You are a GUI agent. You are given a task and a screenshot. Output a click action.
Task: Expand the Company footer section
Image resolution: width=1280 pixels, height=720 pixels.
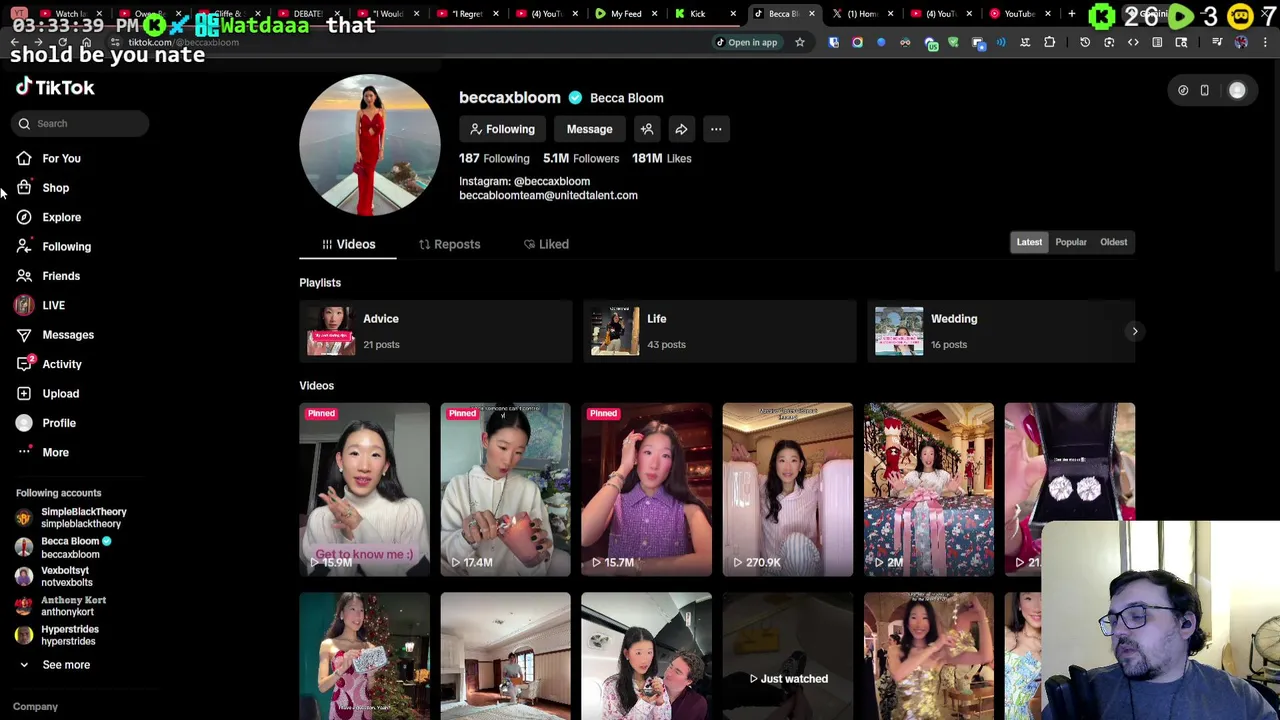[x=35, y=707]
